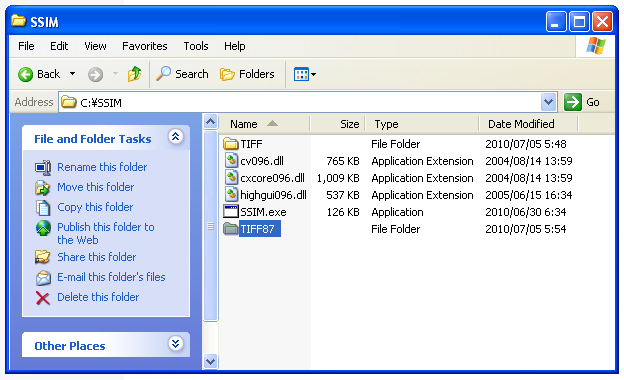Click the highlighted TIFF87 folder name
Image resolution: width=624 pixels, height=380 pixels.
click(x=259, y=229)
